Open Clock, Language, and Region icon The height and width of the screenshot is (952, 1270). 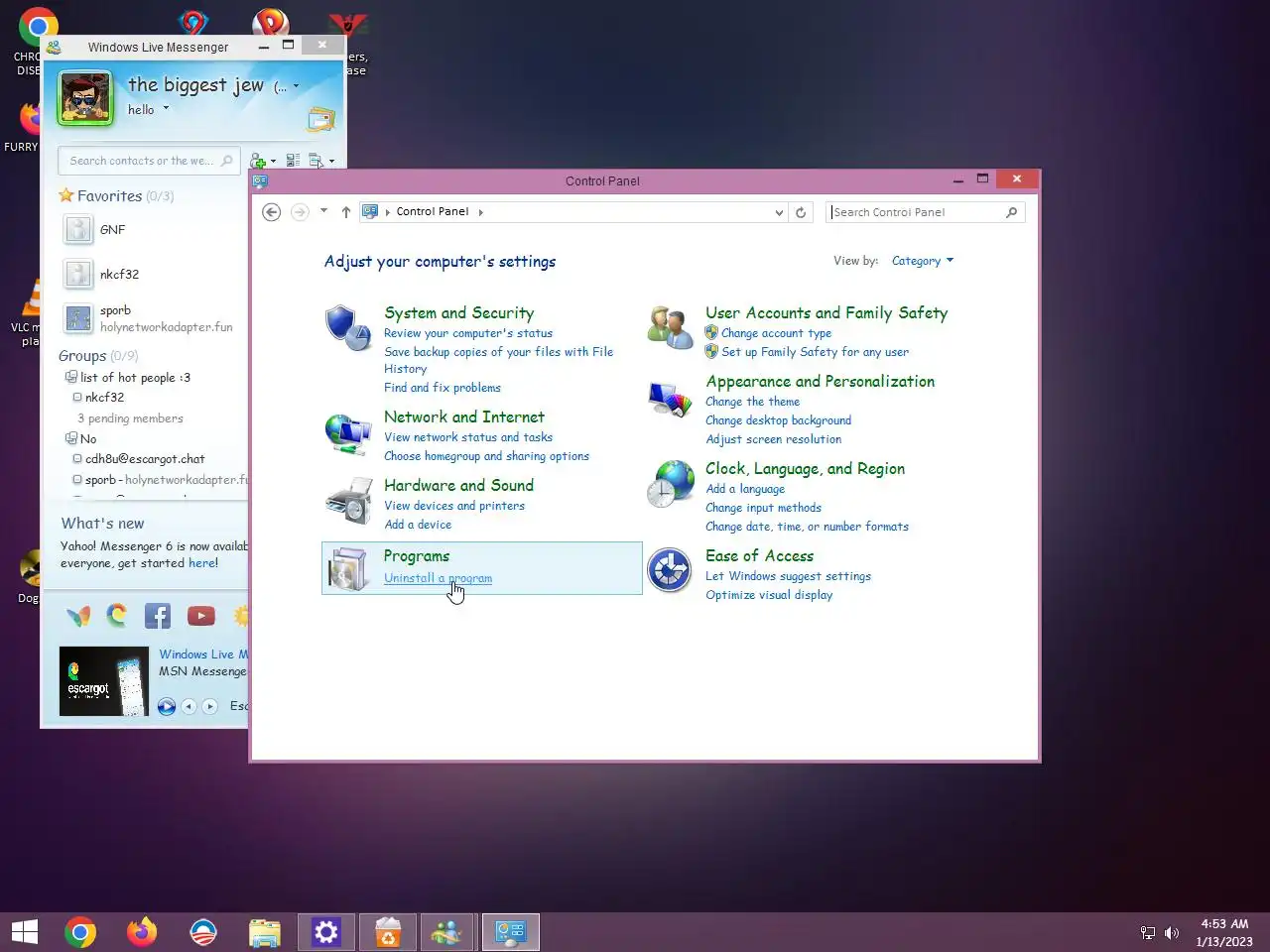670,484
